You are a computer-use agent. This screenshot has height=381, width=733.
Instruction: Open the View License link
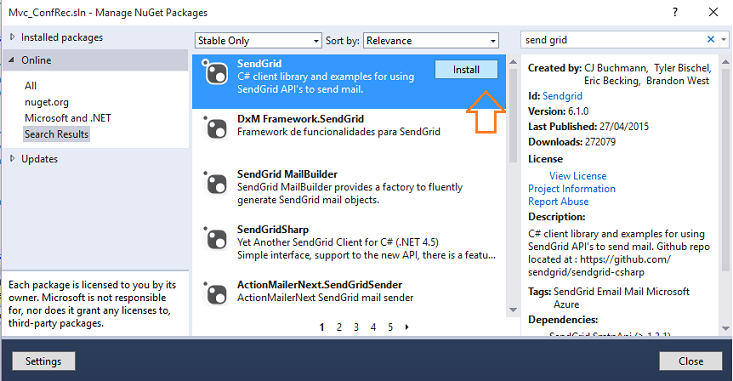578,176
